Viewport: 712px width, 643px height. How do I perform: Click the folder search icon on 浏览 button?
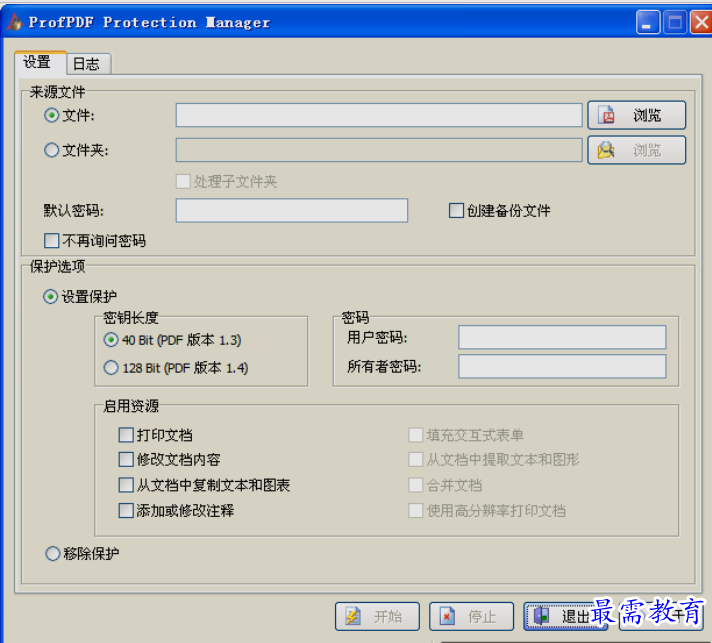click(x=606, y=150)
